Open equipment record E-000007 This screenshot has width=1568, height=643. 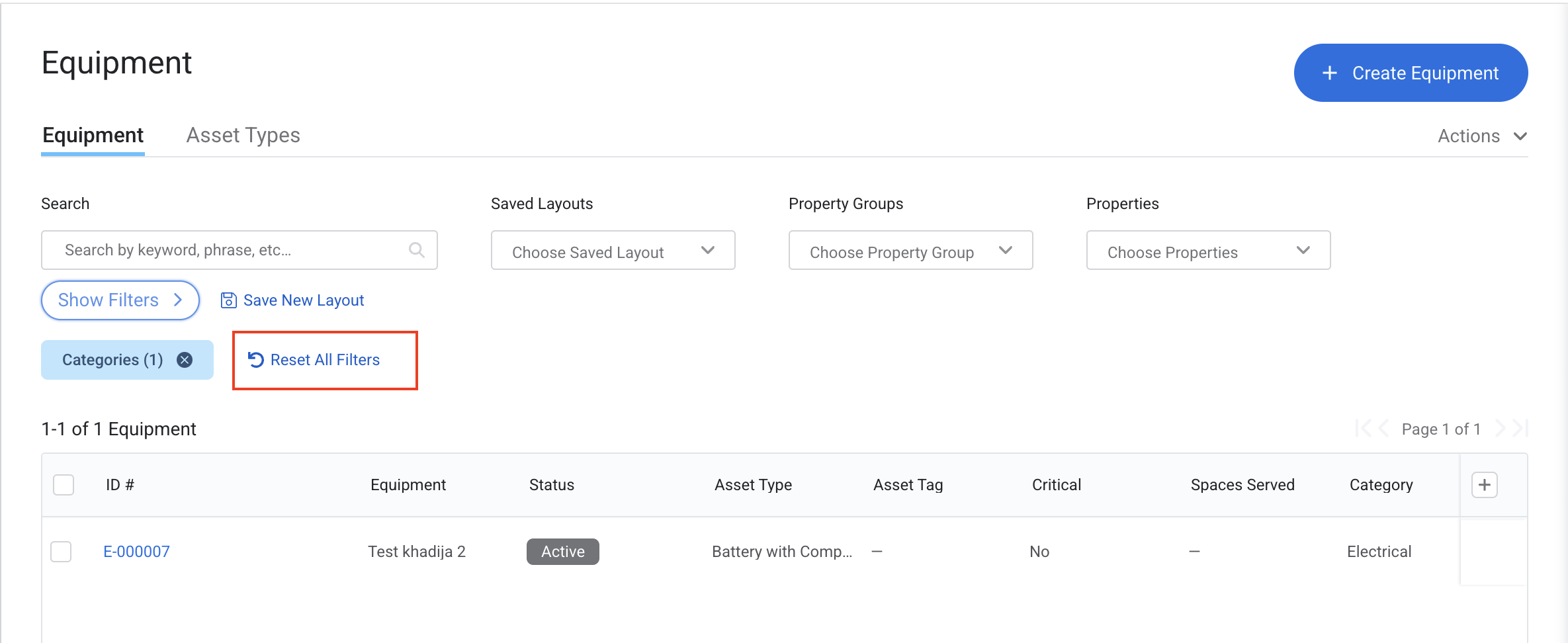pyautogui.click(x=136, y=552)
